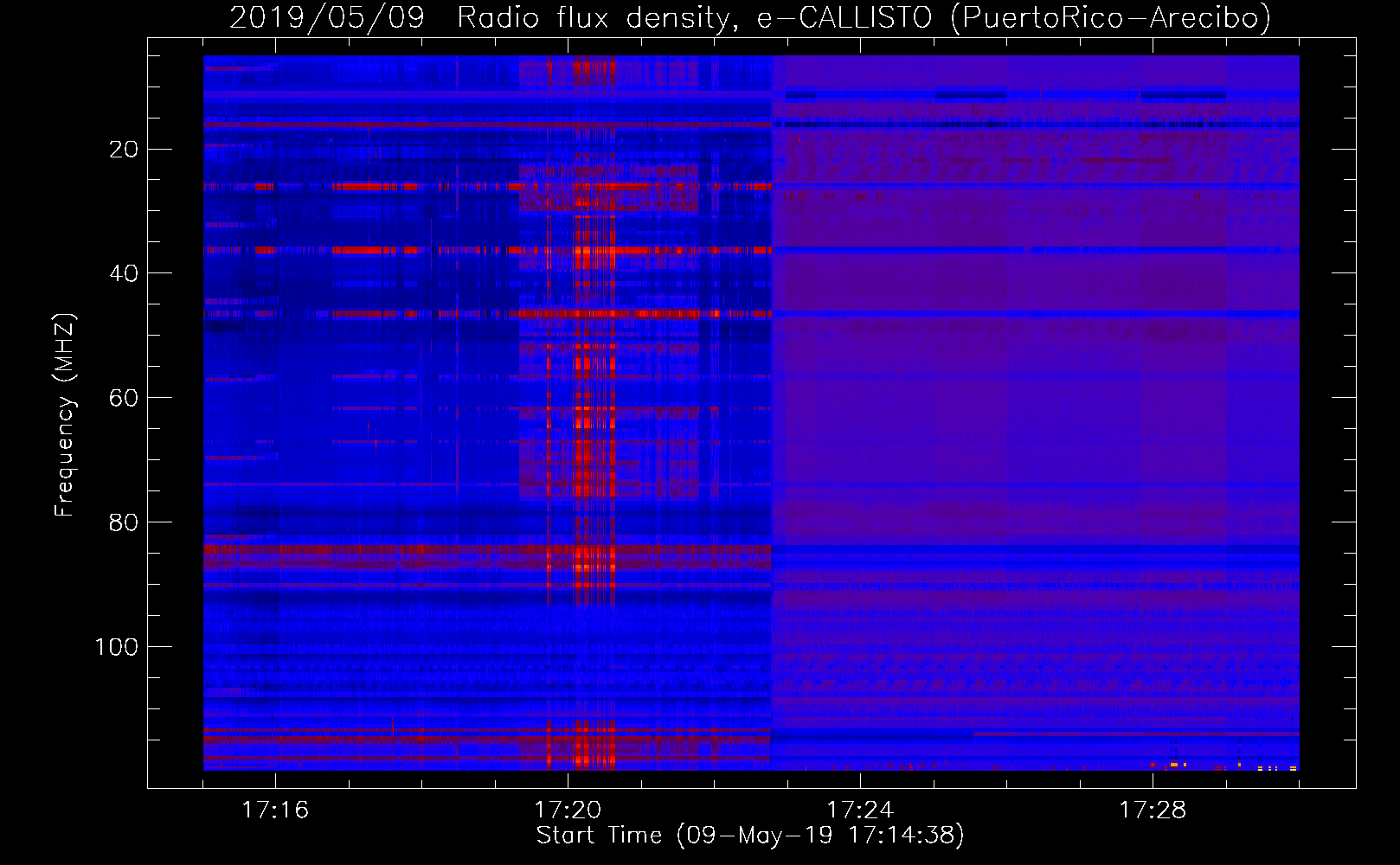Image resolution: width=1400 pixels, height=865 pixels.
Task: Click the plot title text at top
Action: pyautogui.click(x=750, y=17)
